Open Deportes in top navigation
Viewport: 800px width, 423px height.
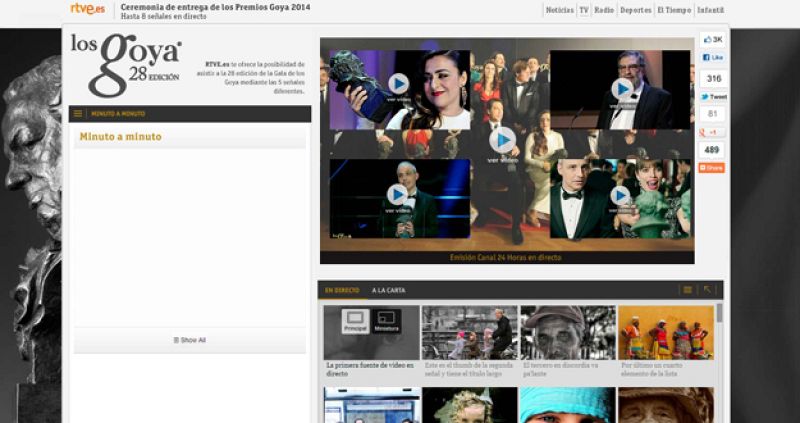[x=636, y=10]
